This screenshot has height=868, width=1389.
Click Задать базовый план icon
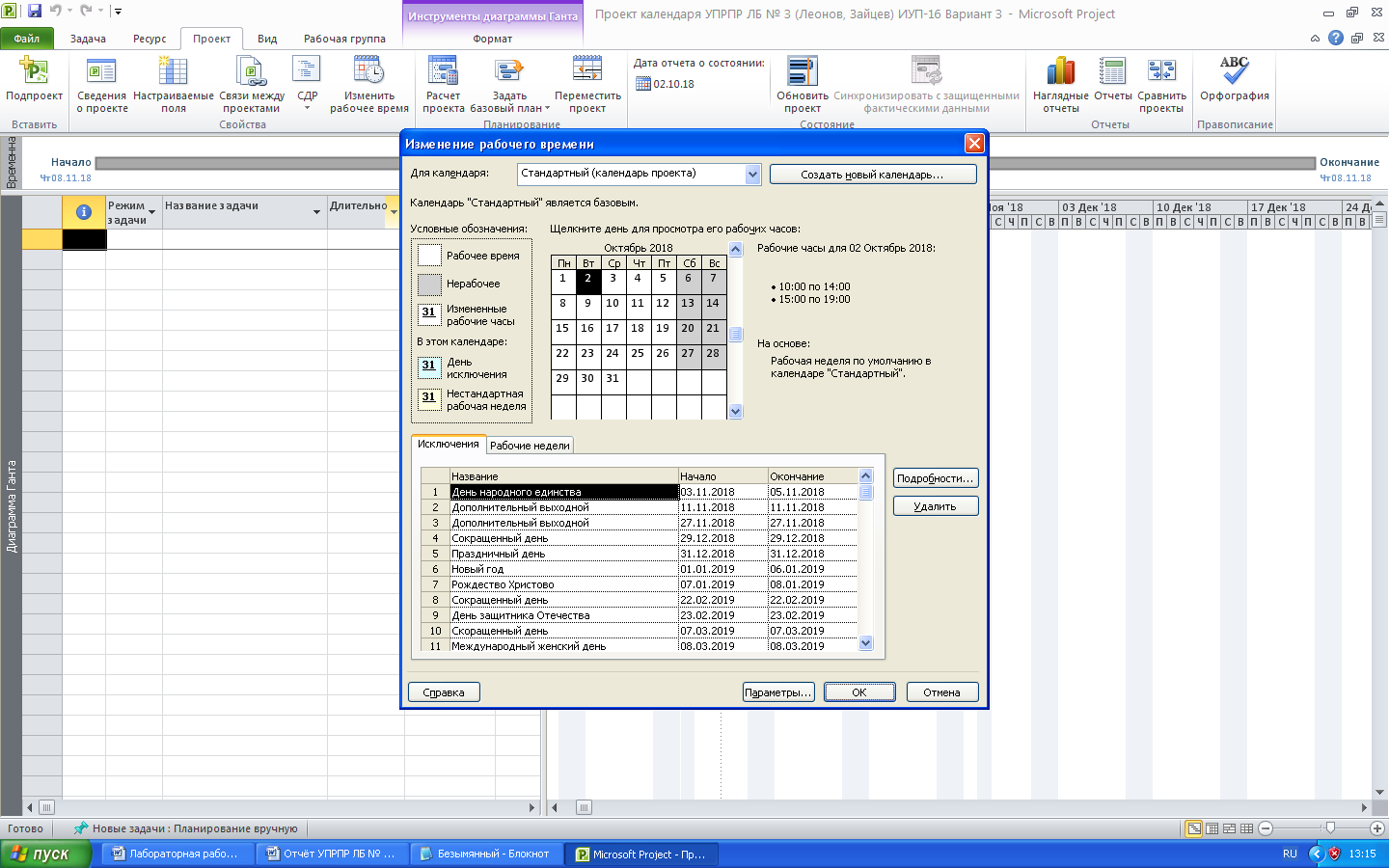click(x=509, y=71)
